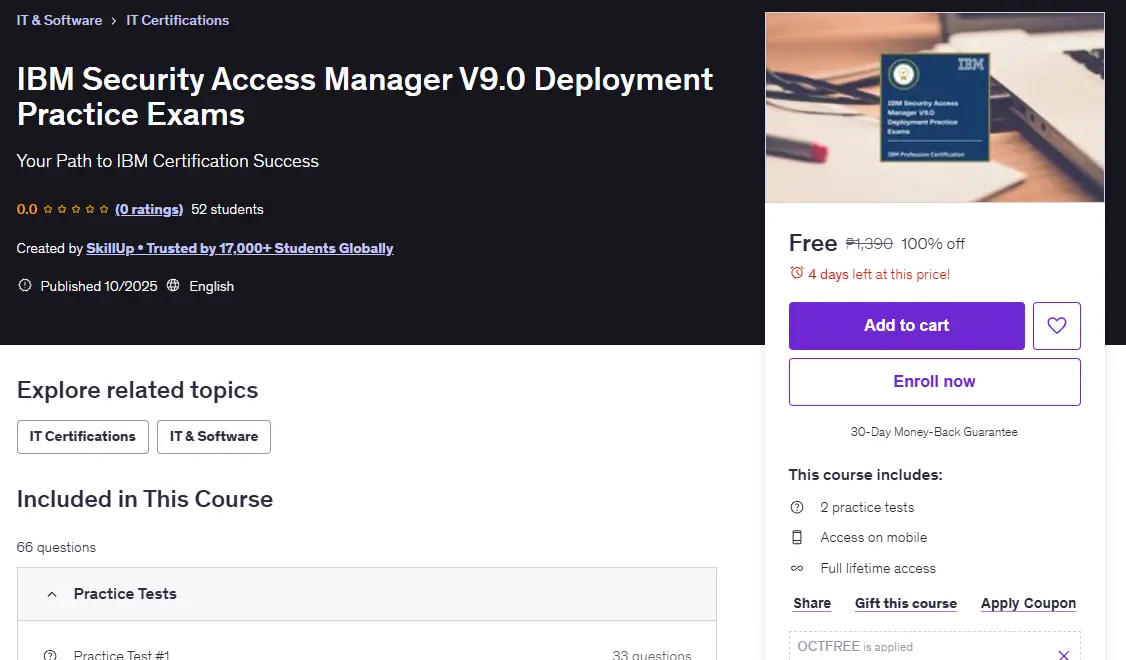The height and width of the screenshot is (660, 1126).
Task: Click the 4 days left at this price text
Action: [879, 274]
